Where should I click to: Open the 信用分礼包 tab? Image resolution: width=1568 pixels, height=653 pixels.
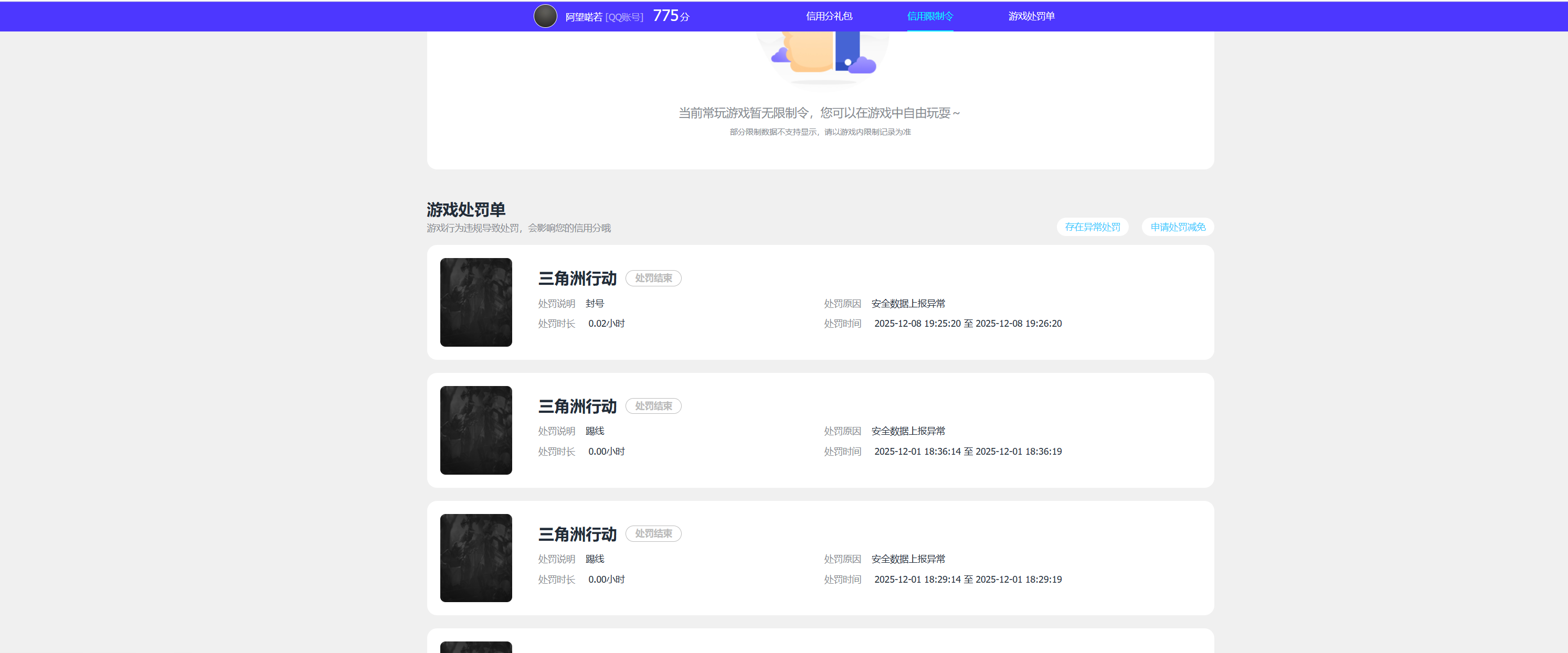[x=829, y=16]
